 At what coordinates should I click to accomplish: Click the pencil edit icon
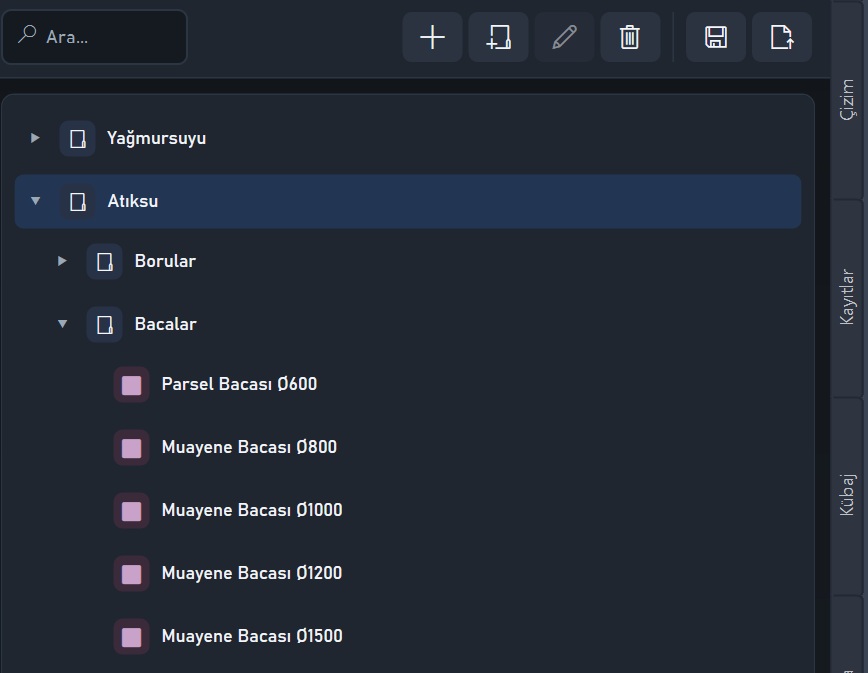click(564, 37)
